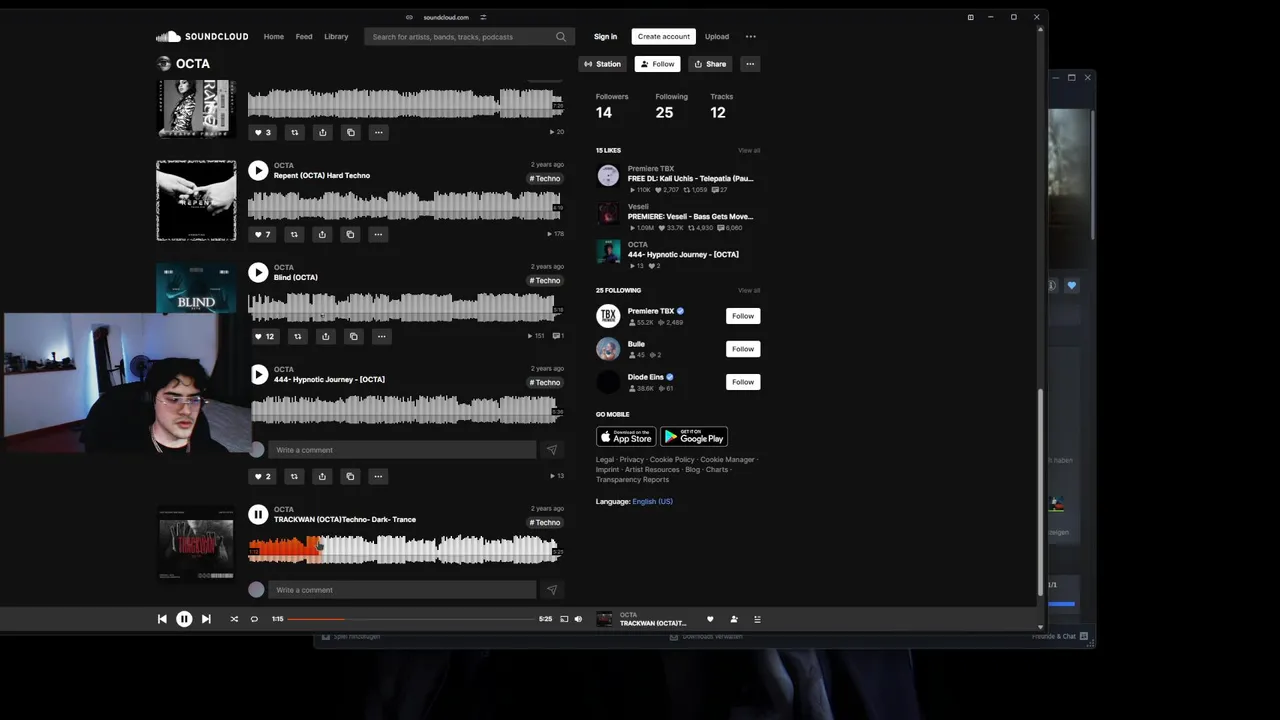This screenshot has height=720, width=1280.
Task: Copy link of the Repent track
Action: 350,234
